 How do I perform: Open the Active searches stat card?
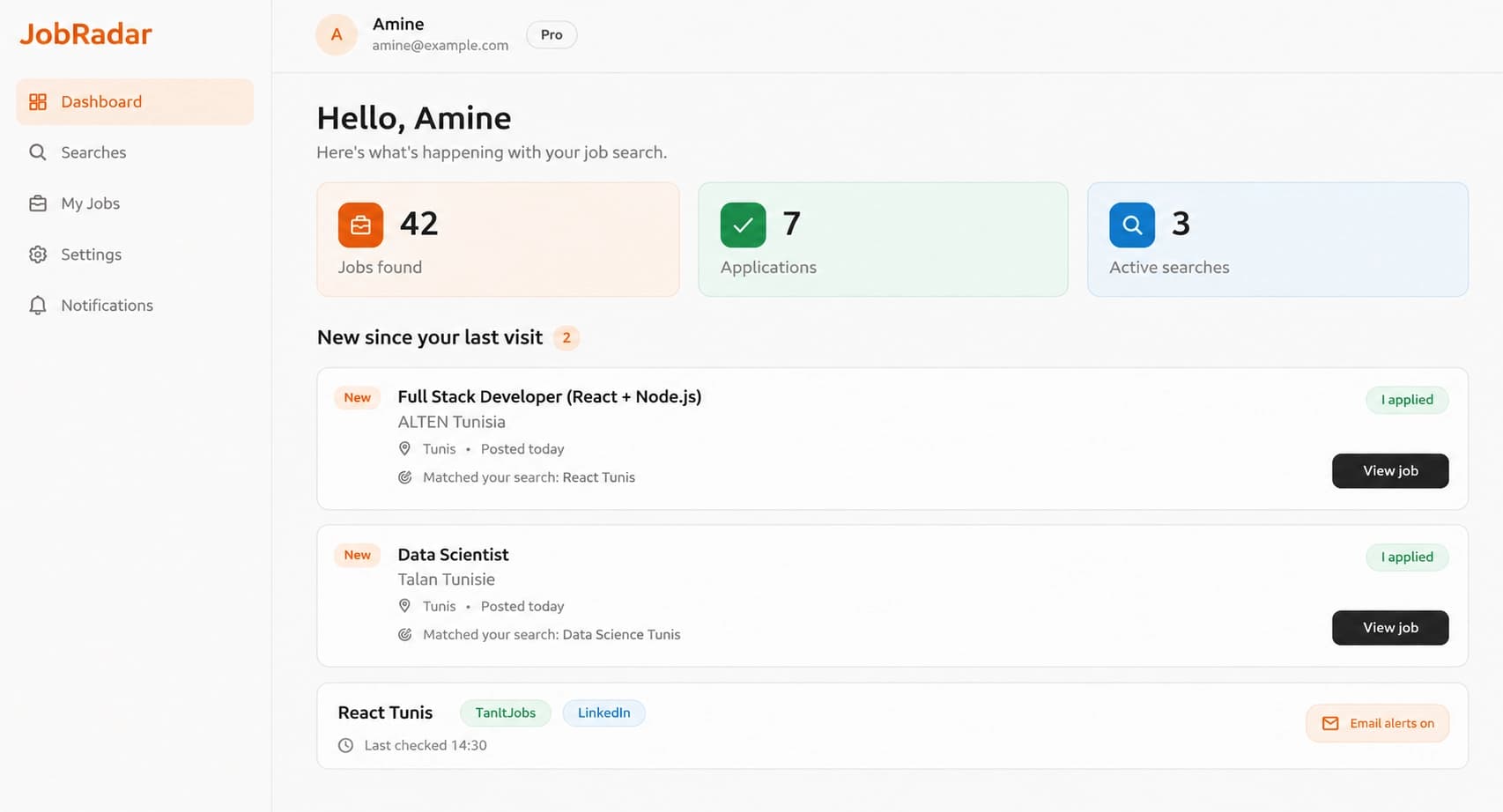tap(1277, 240)
